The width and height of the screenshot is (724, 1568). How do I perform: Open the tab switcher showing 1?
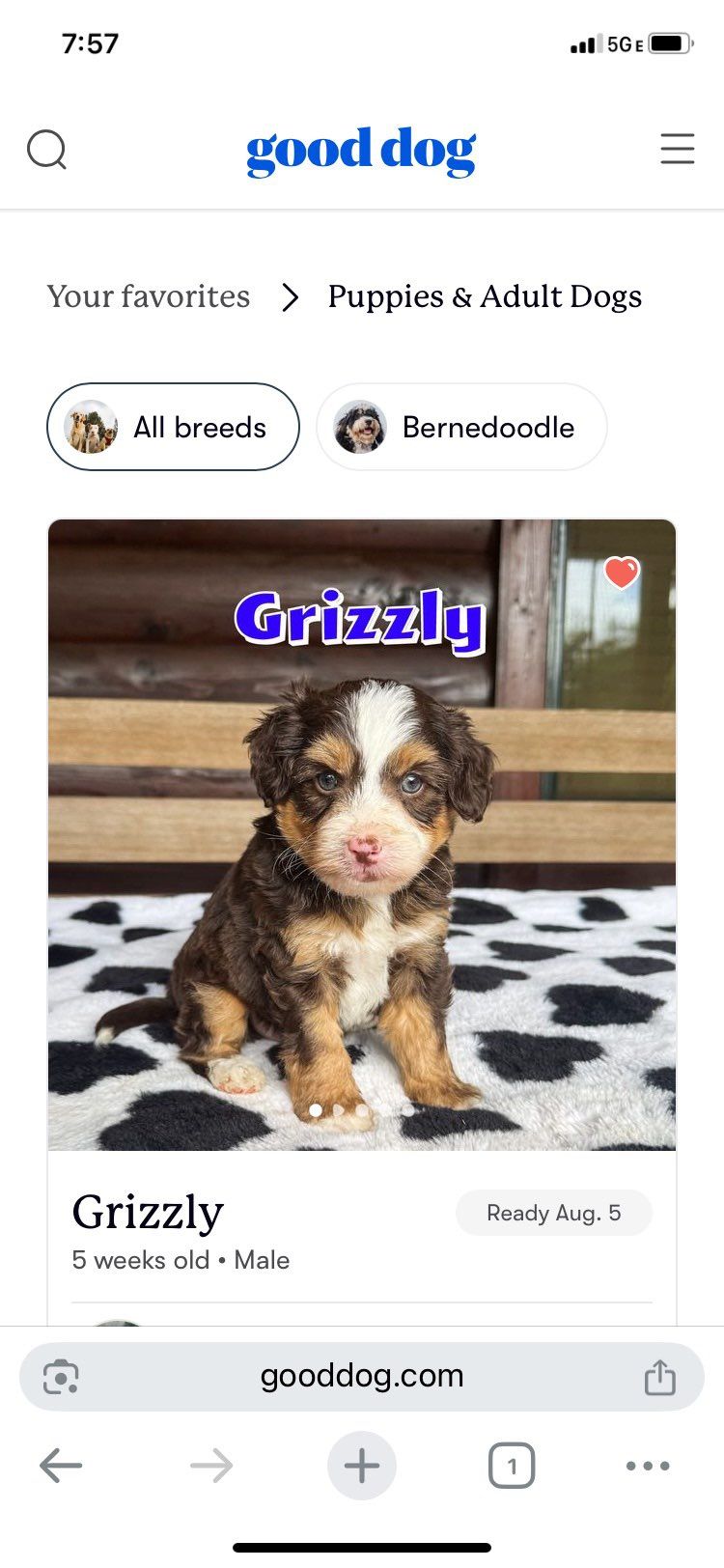click(512, 1466)
